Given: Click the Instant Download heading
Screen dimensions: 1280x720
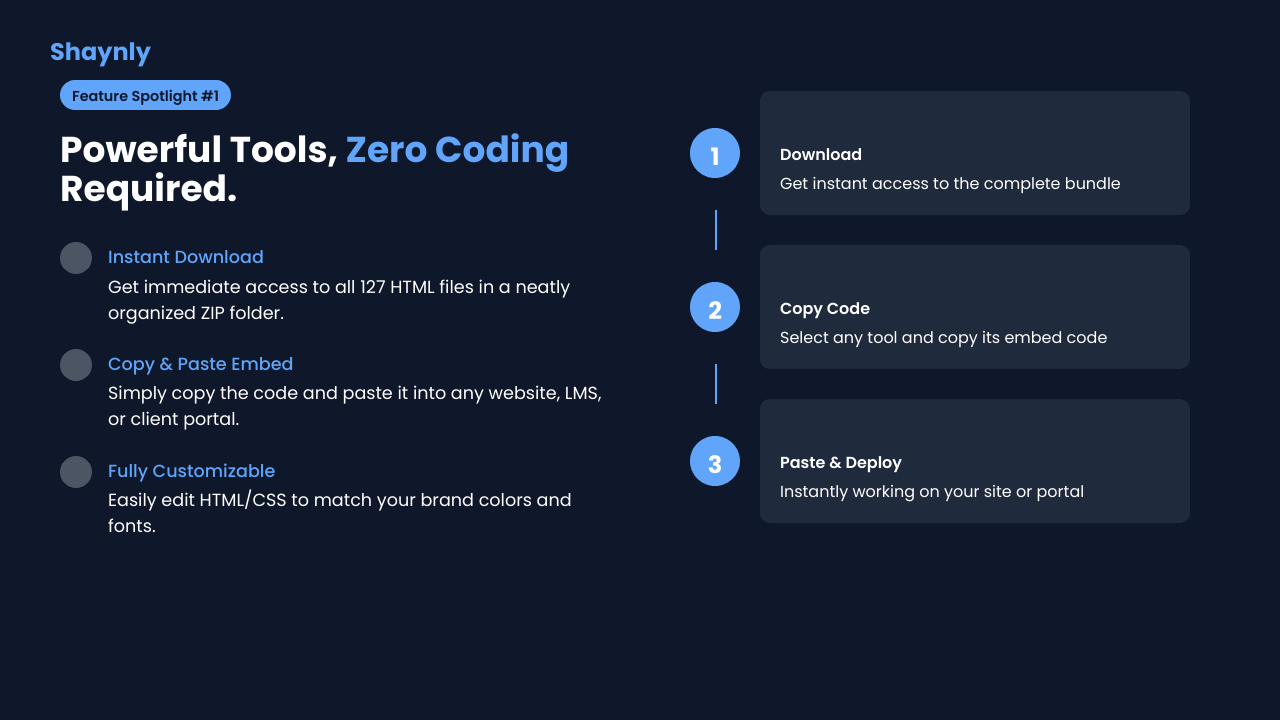Looking at the screenshot, I should point(186,257).
